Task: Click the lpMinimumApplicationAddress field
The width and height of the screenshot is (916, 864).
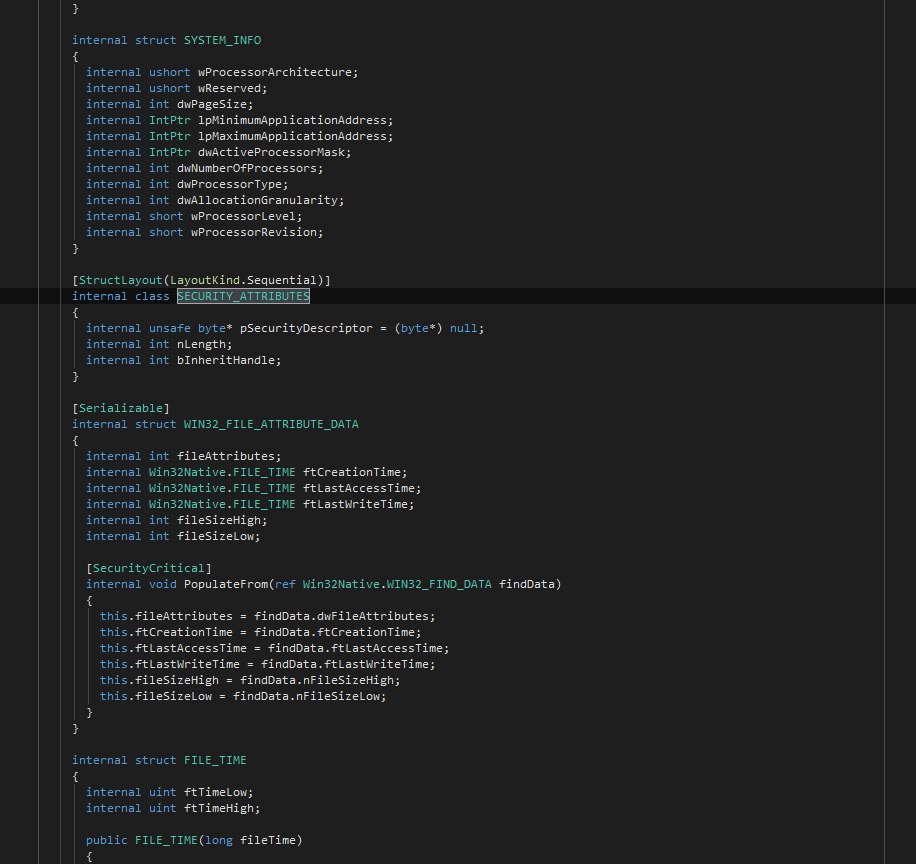Action: [x=289, y=120]
